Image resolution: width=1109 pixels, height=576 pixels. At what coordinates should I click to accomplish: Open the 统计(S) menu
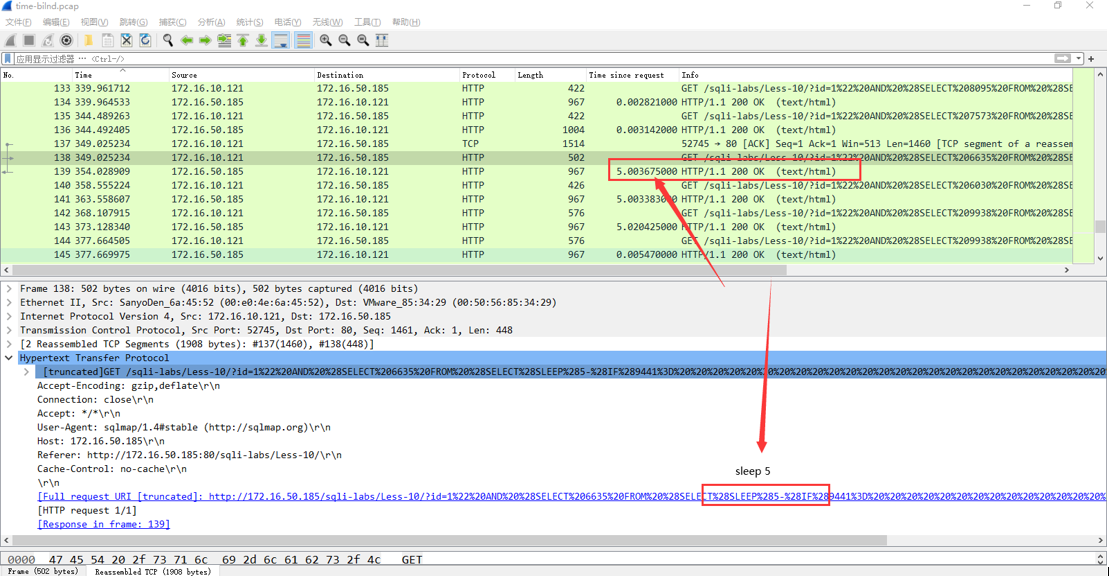click(250, 22)
